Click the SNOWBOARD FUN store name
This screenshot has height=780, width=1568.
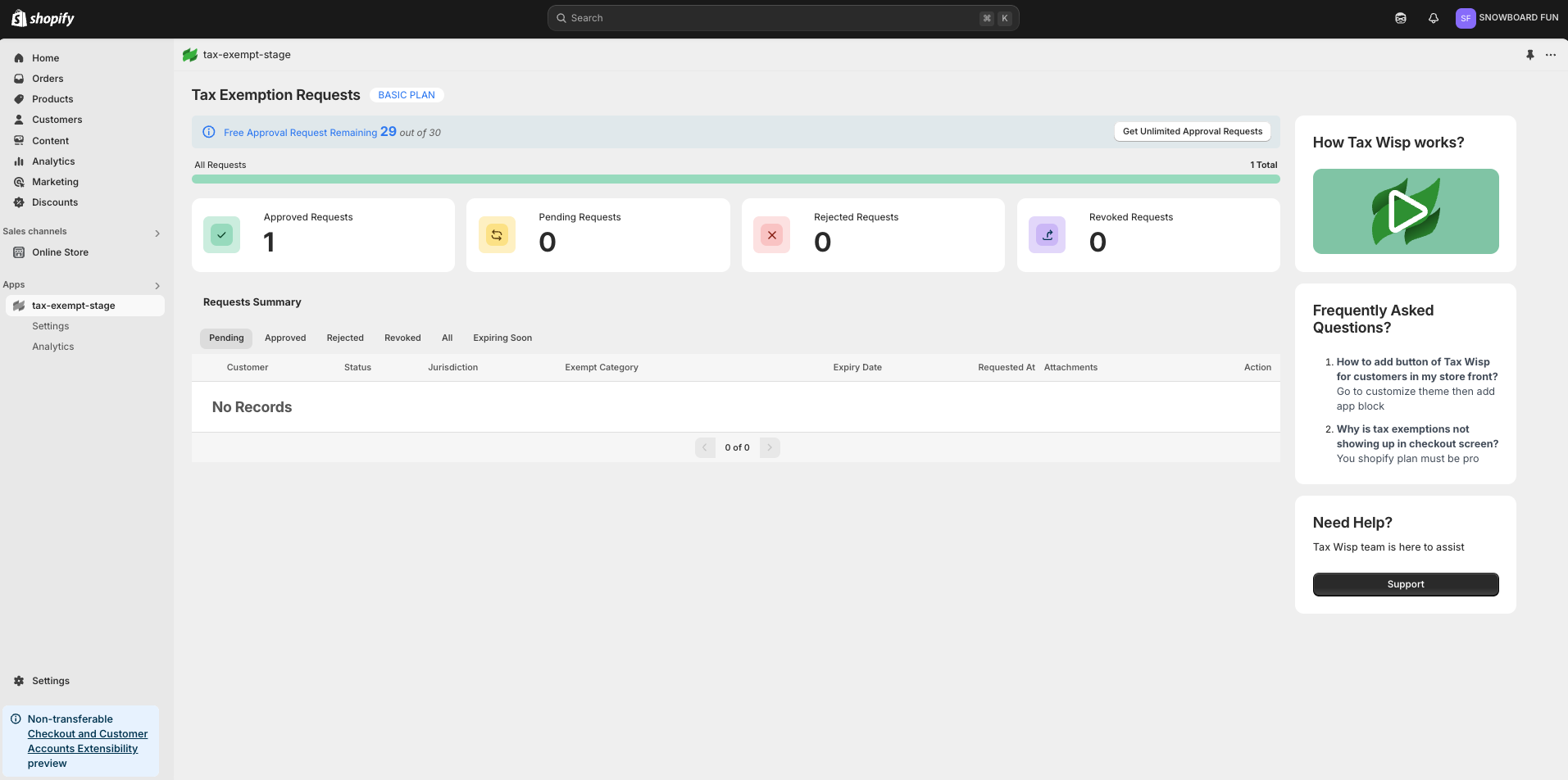[x=1519, y=18]
